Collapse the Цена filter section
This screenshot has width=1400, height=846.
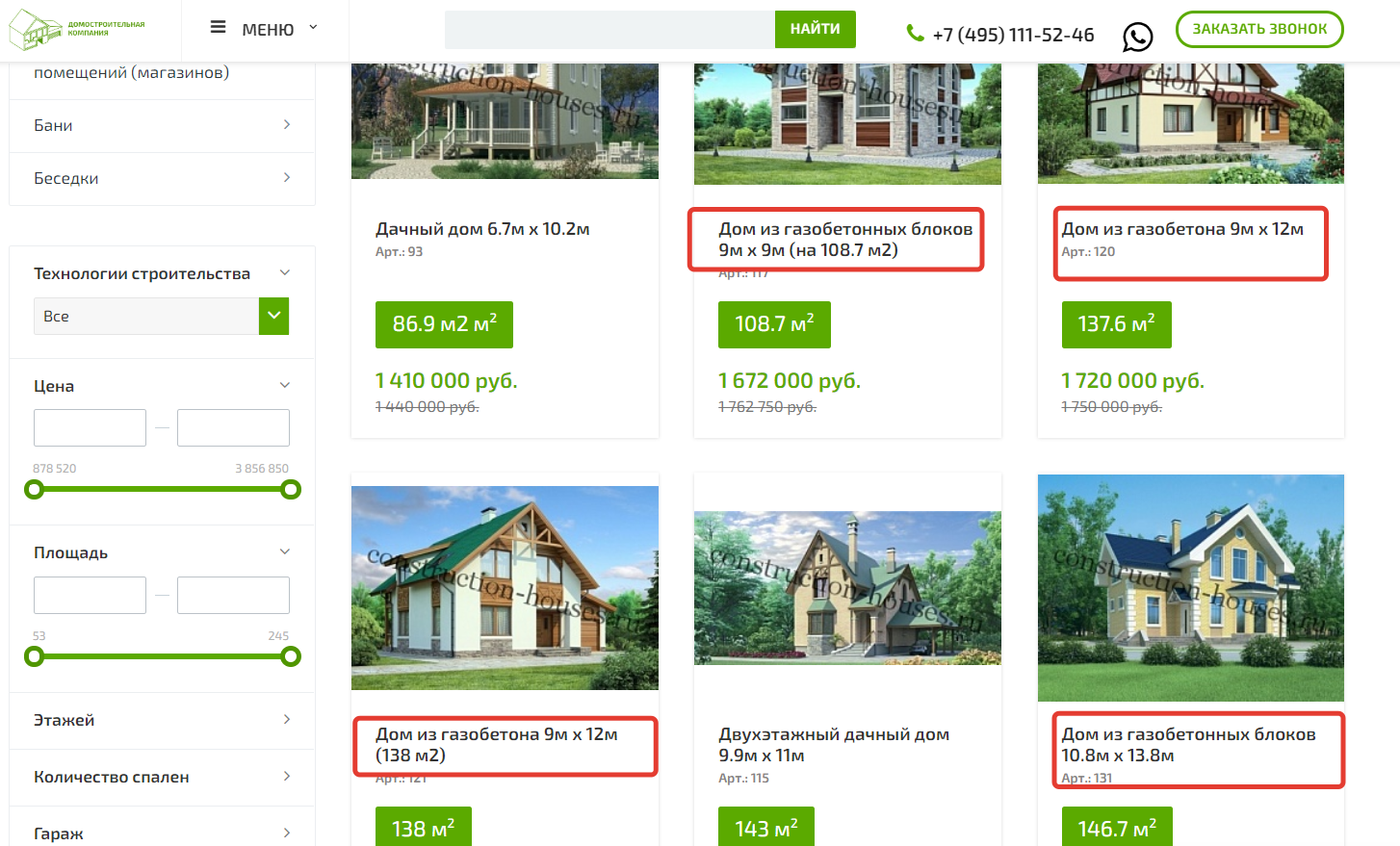coord(285,386)
